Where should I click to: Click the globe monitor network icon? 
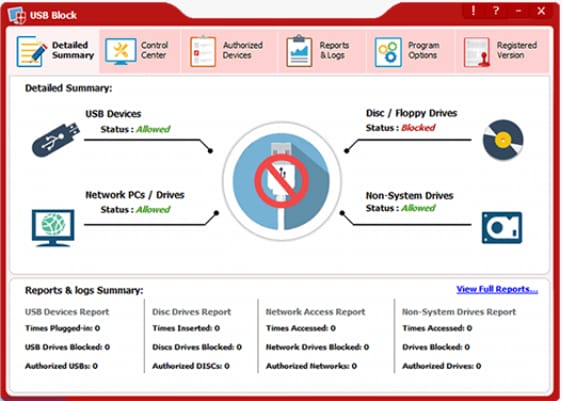[53, 228]
